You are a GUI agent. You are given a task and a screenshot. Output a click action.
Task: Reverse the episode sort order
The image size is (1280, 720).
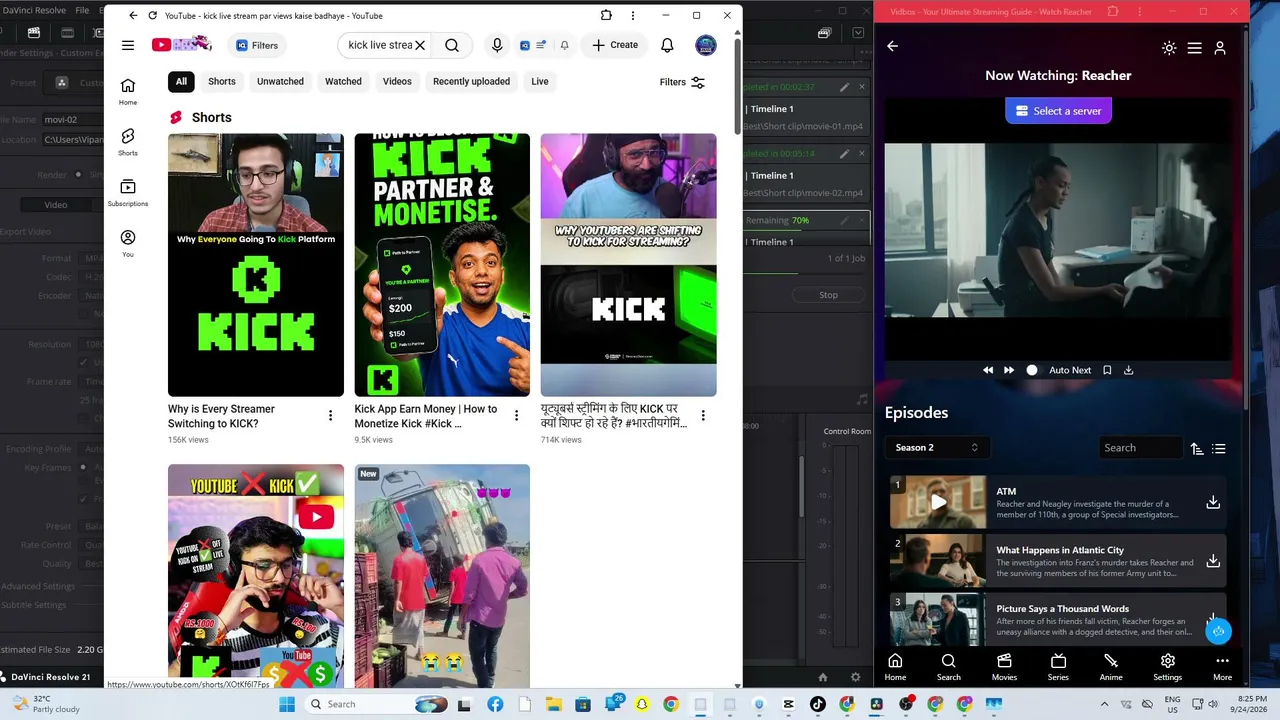[1197, 449]
